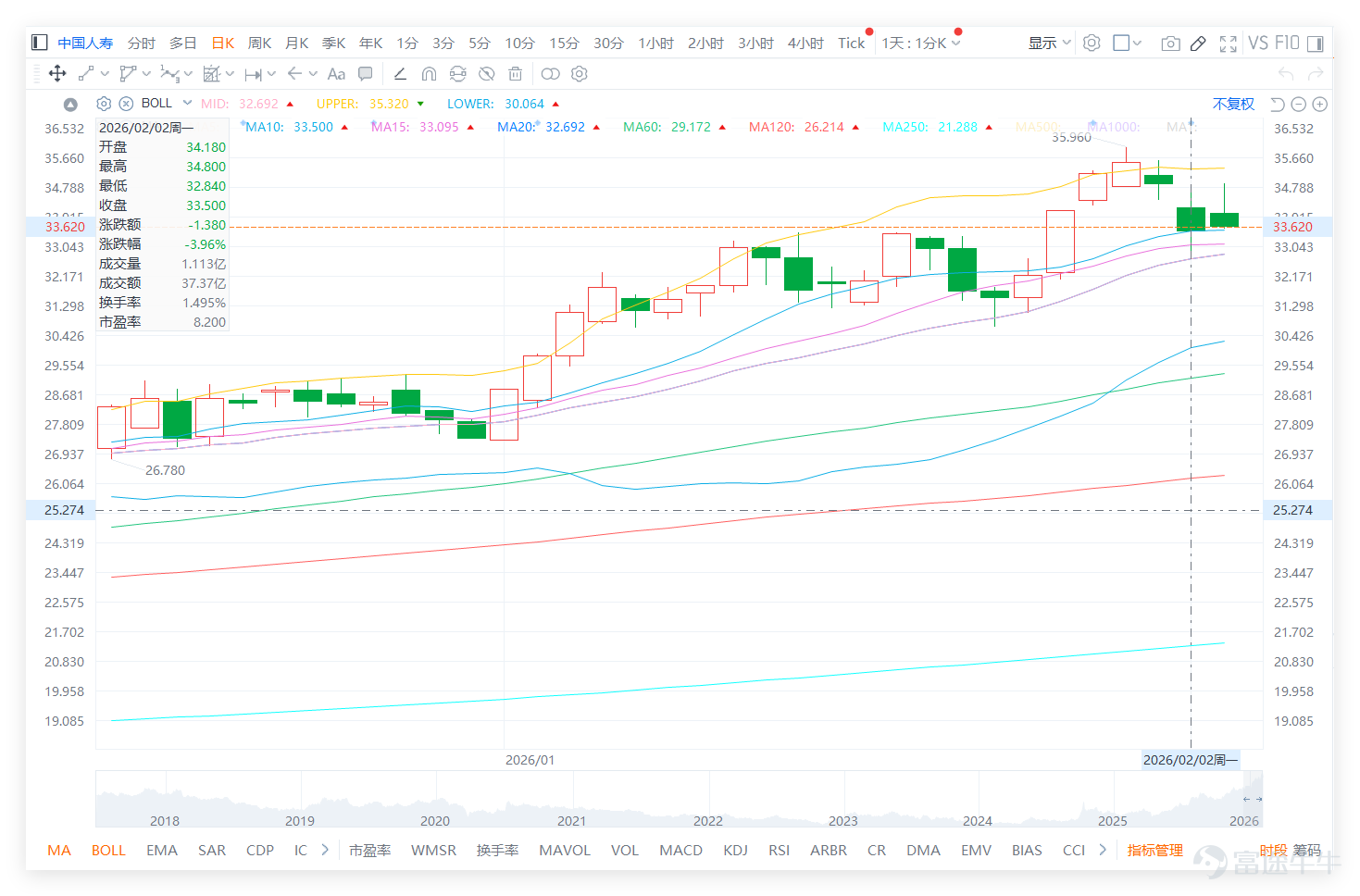The image size is (1360, 896).
Task: Click the undo arrow icon
Action: (x=1286, y=74)
